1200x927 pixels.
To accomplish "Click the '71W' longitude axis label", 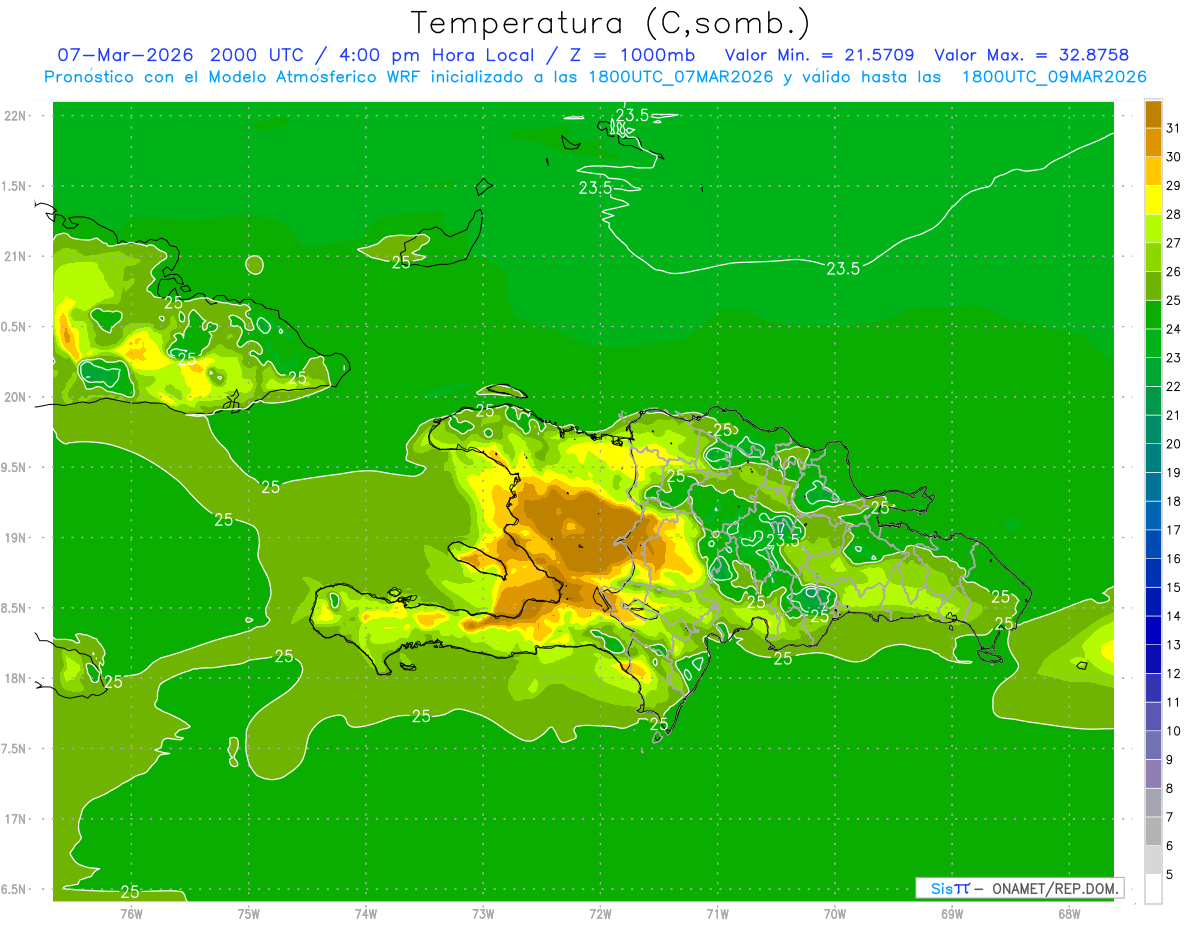I will pyautogui.click(x=717, y=913).
